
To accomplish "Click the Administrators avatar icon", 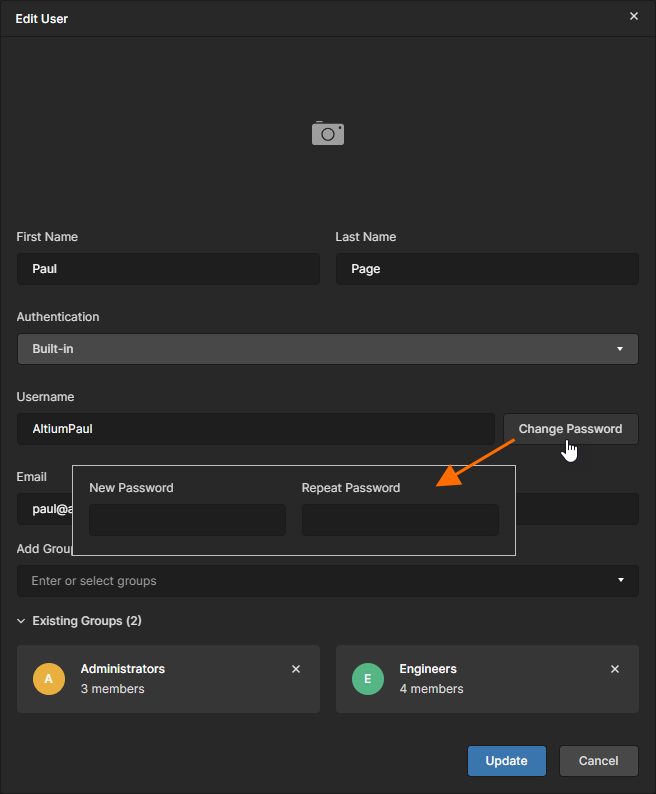I will pos(48,679).
